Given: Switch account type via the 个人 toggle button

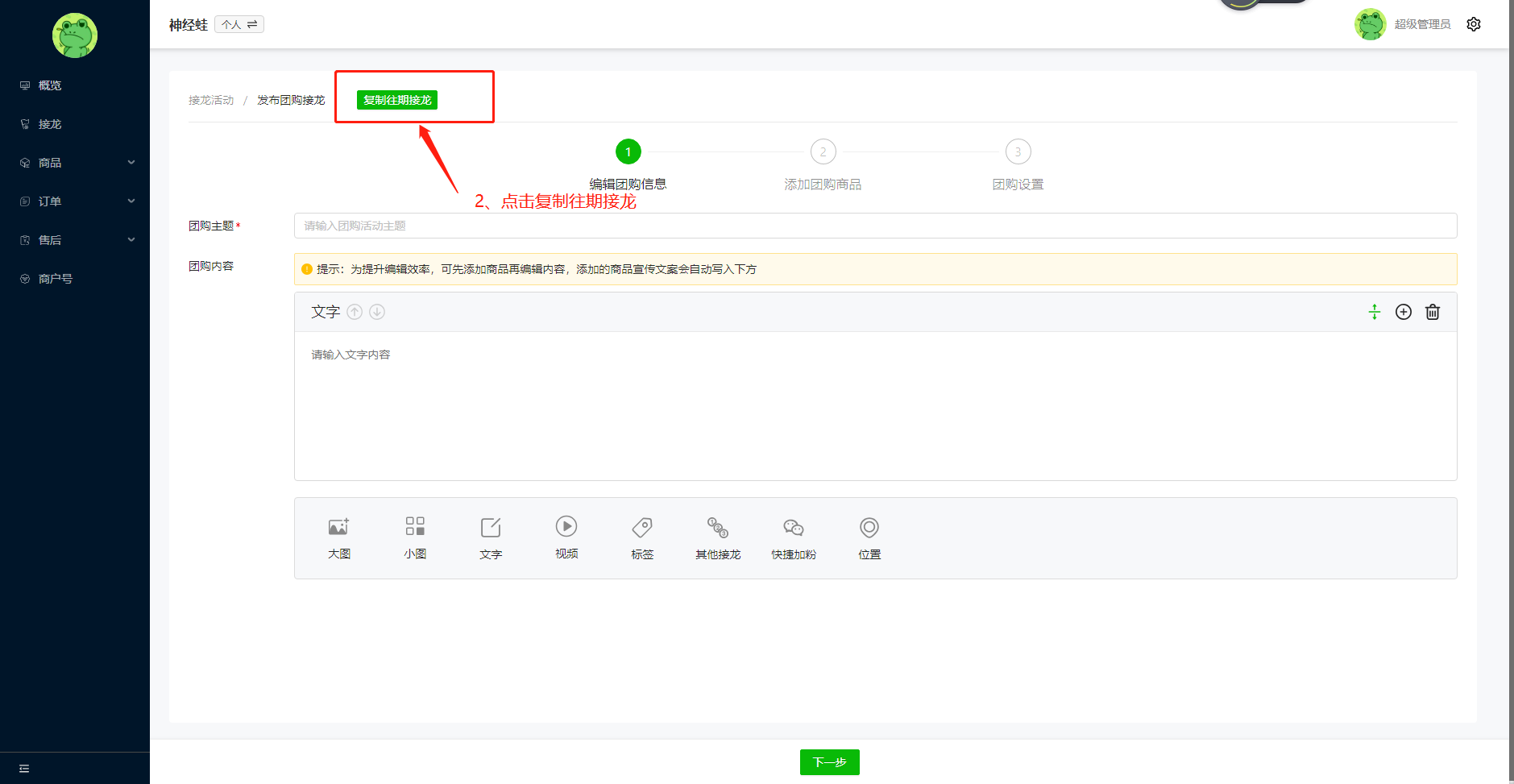Looking at the screenshot, I should 239,24.
